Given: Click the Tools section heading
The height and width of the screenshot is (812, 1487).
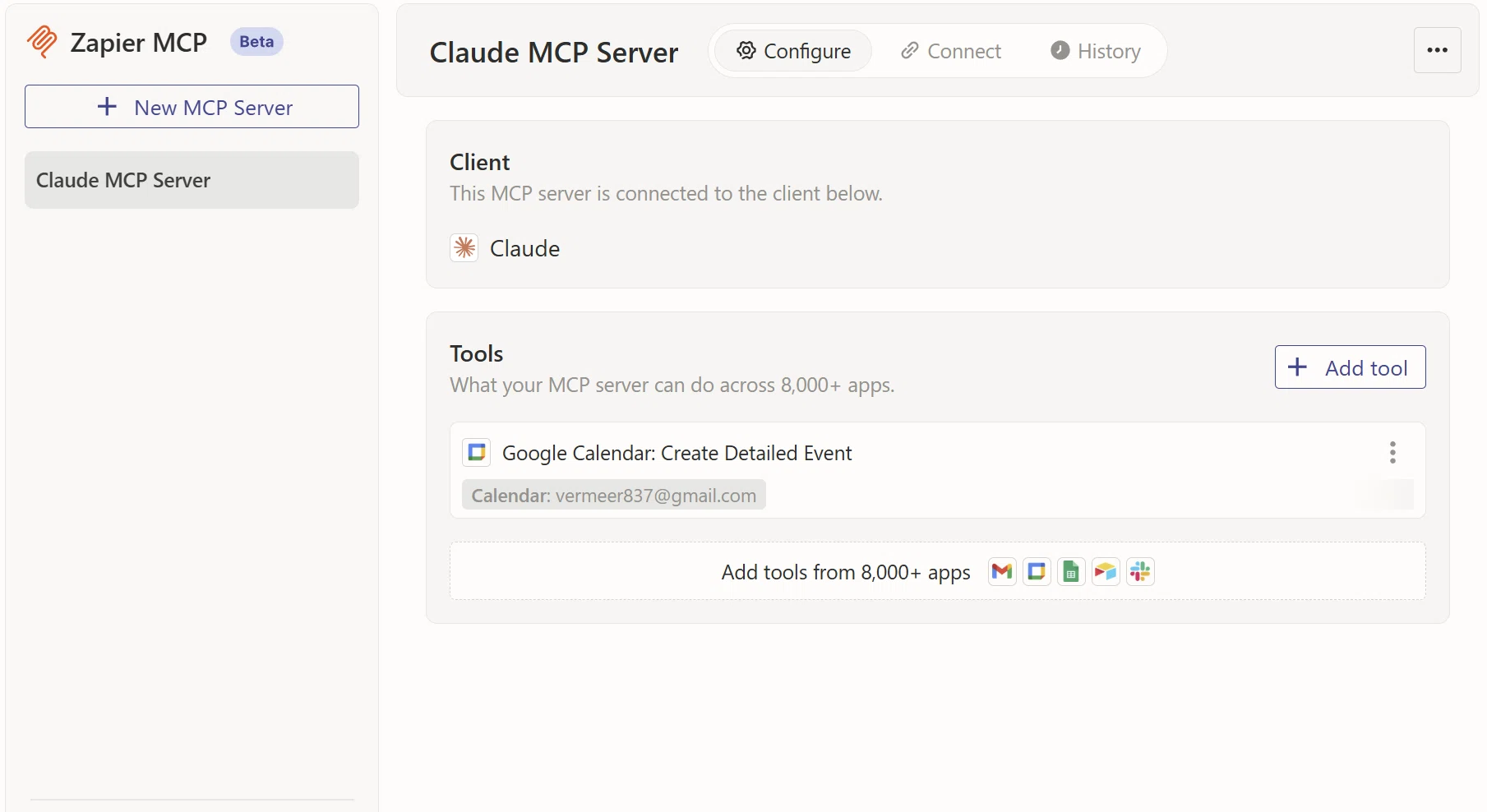Looking at the screenshot, I should click(477, 353).
